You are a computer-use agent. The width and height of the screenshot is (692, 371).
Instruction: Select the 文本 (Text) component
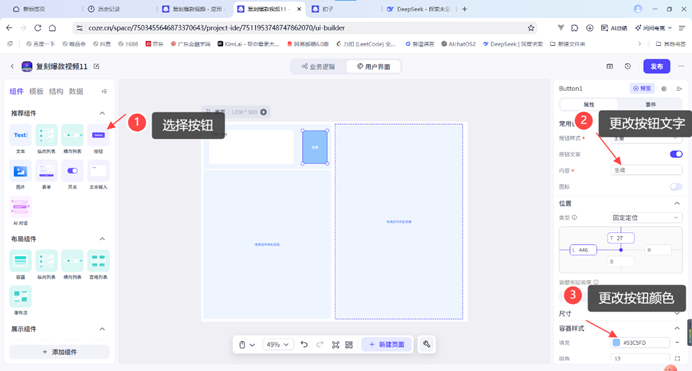(x=20, y=135)
